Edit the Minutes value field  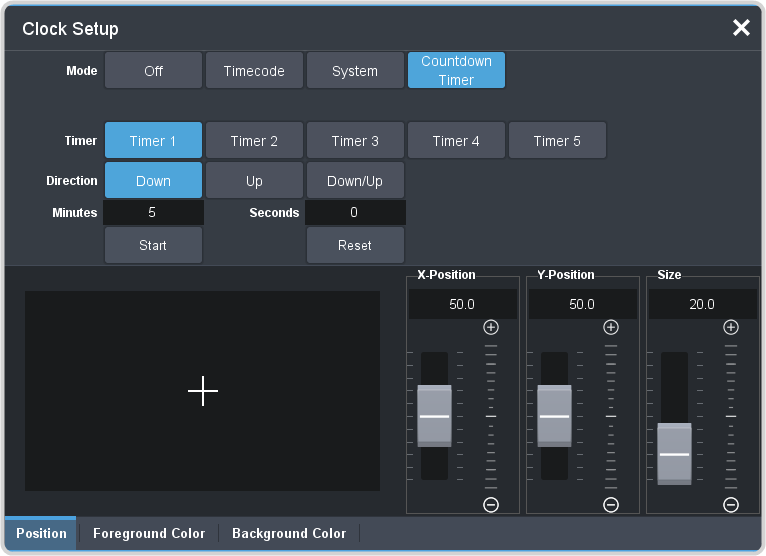153,212
